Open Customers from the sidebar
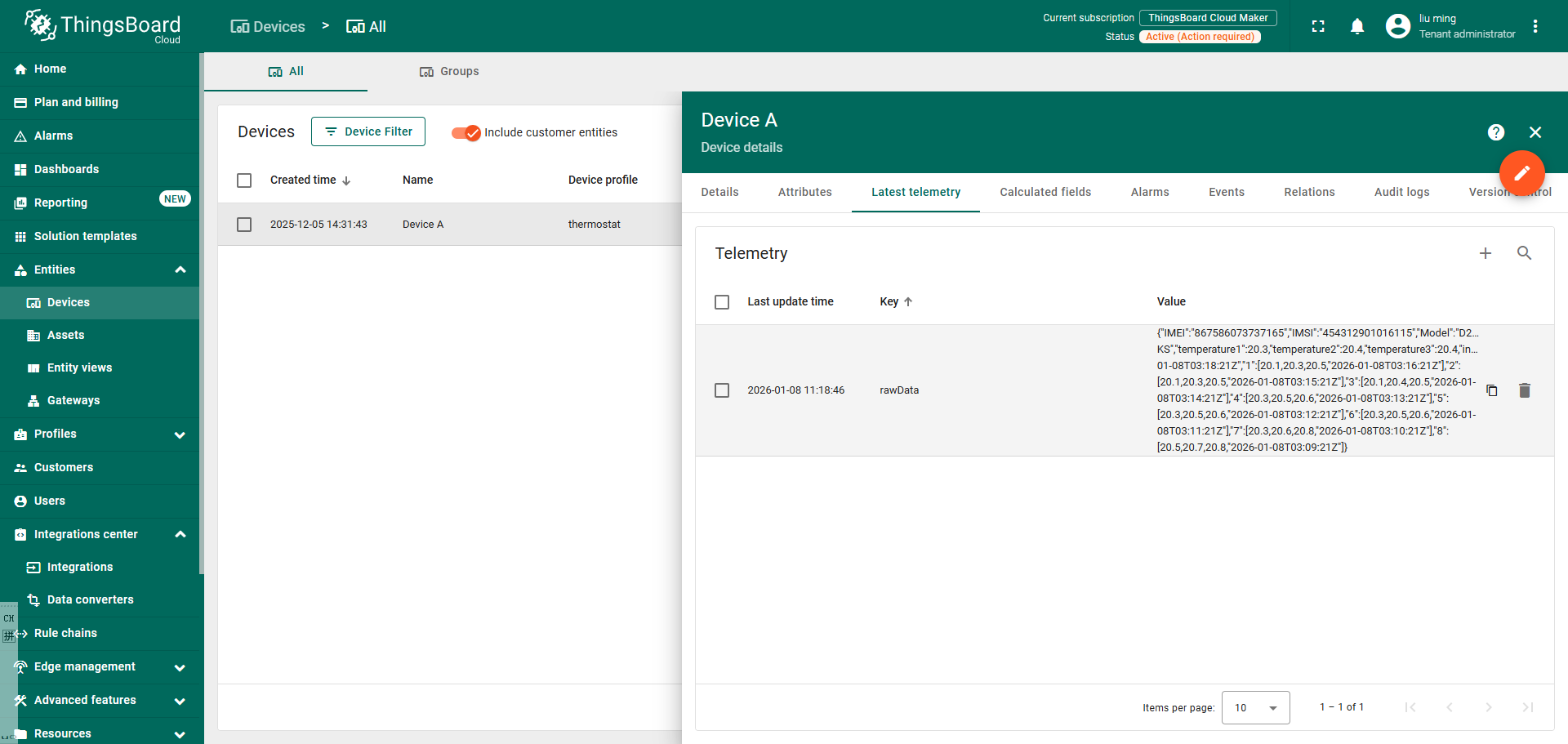Viewport: 1568px width, 744px height. coord(100,468)
